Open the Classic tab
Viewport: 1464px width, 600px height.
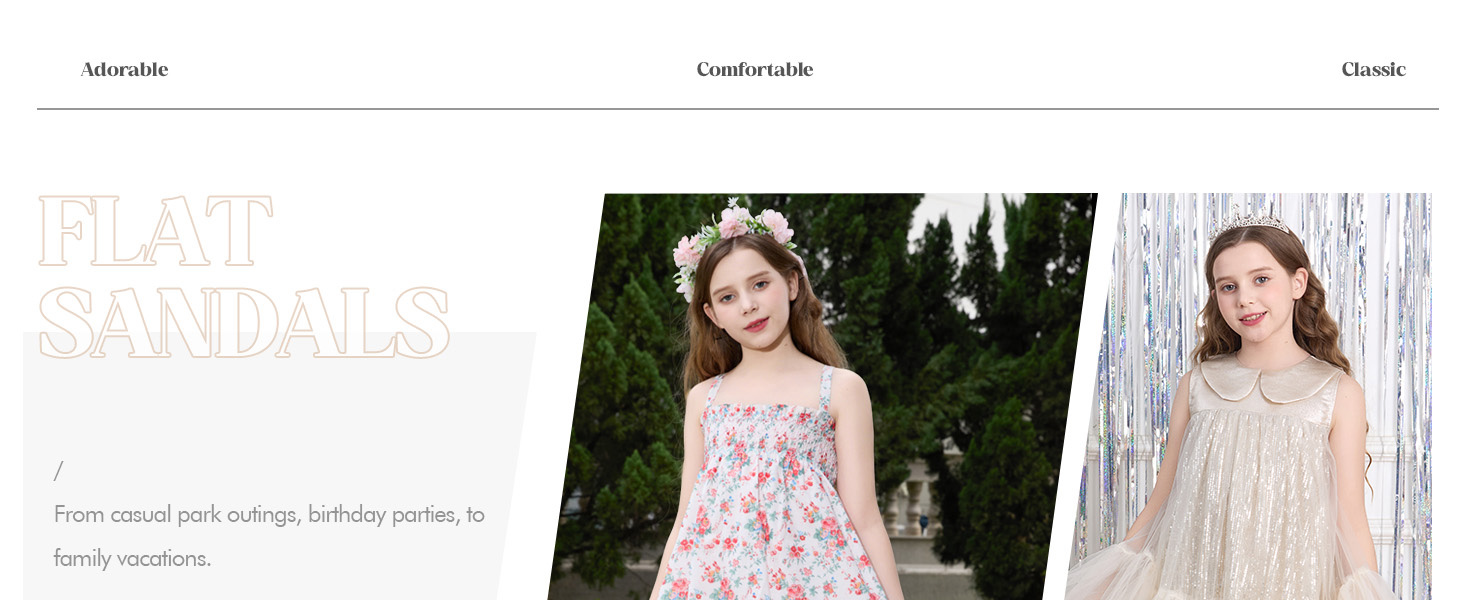1373,70
